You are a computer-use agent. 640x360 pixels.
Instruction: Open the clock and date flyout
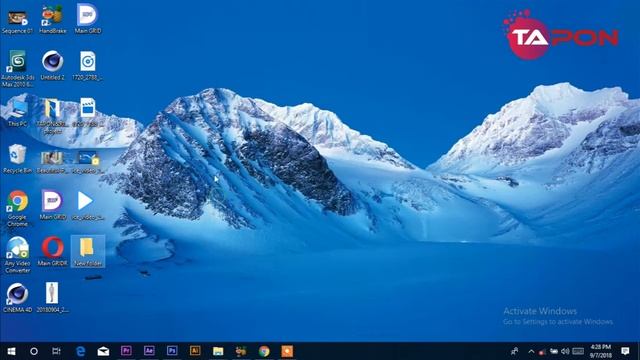point(601,351)
